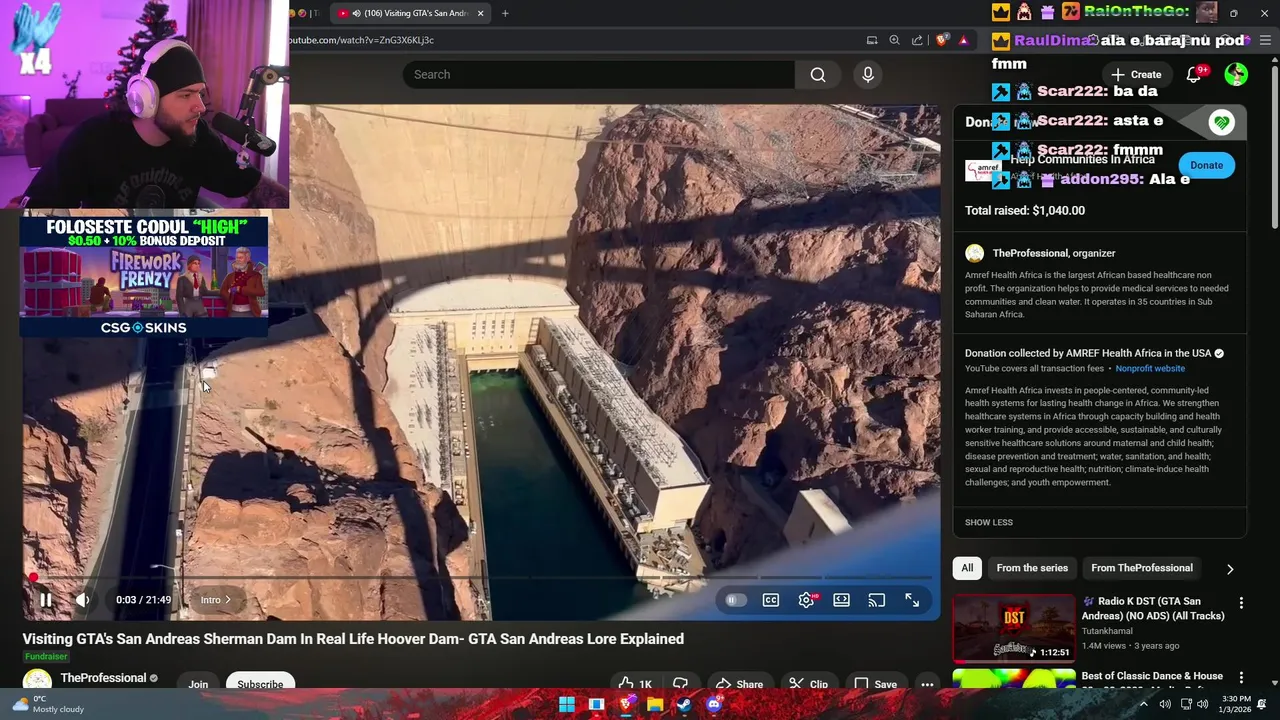
Task: Select the All filter chip
Action: 967,568
